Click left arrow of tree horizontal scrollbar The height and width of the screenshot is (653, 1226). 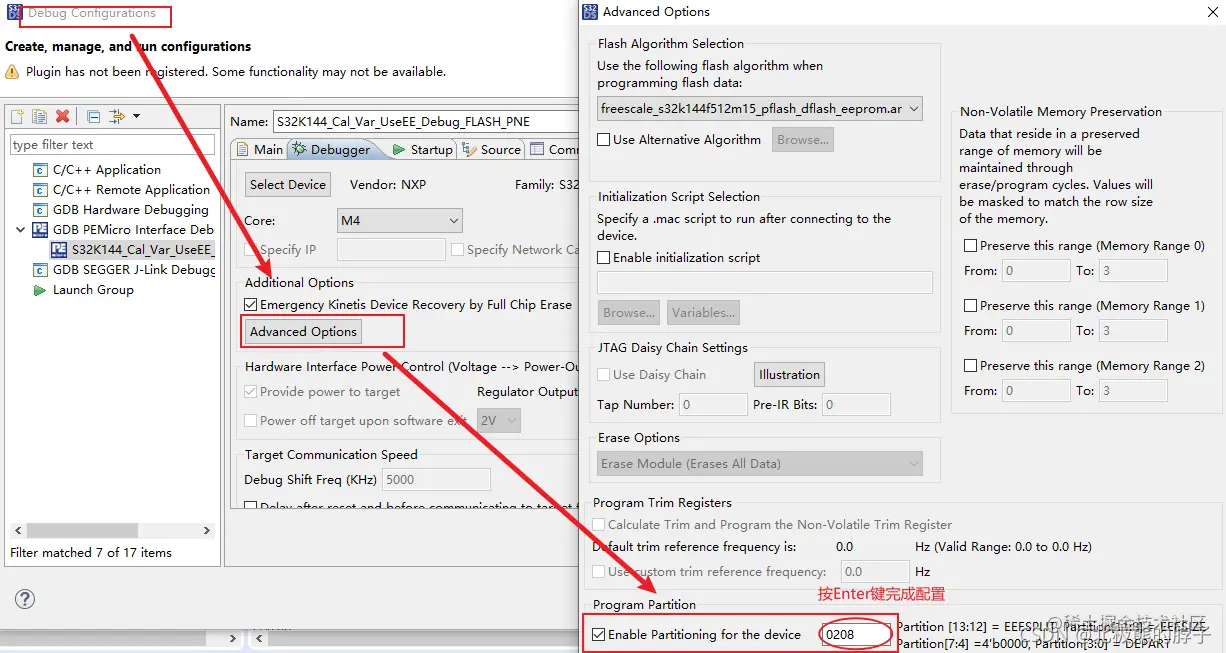[x=18, y=531]
